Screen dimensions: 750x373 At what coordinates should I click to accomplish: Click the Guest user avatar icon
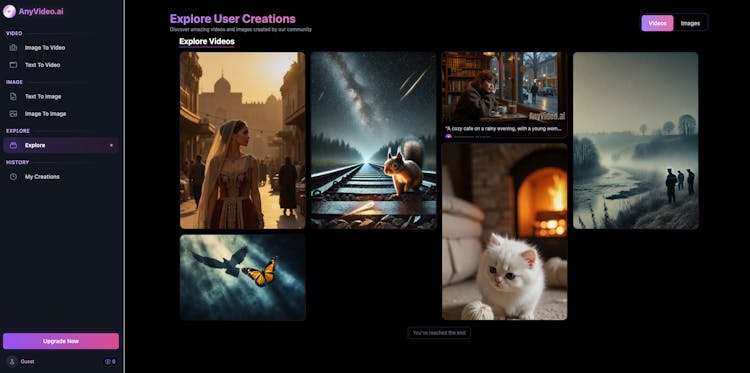(x=12, y=362)
